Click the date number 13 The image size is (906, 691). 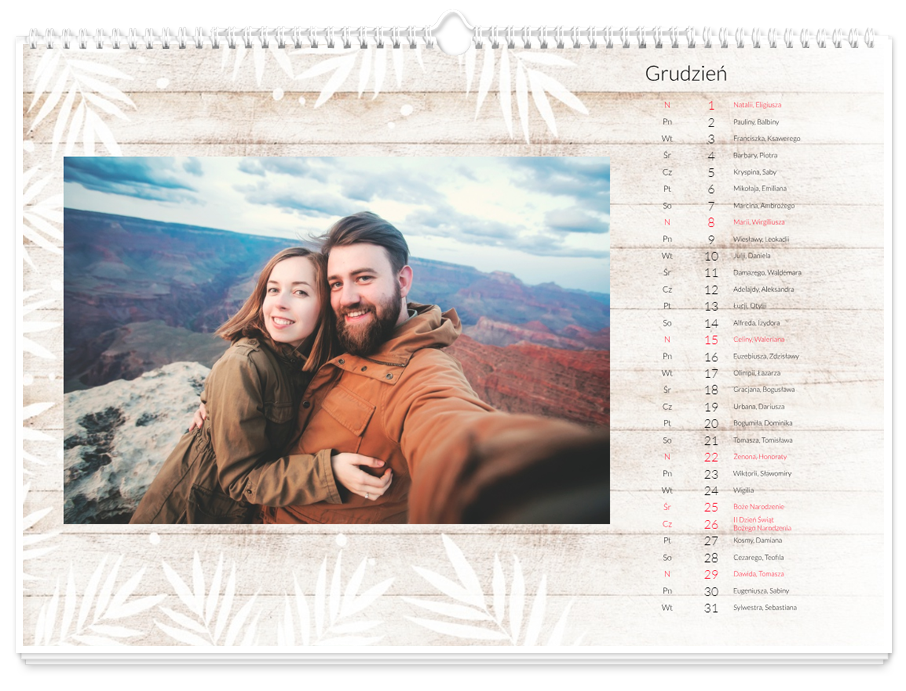pos(711,307)
